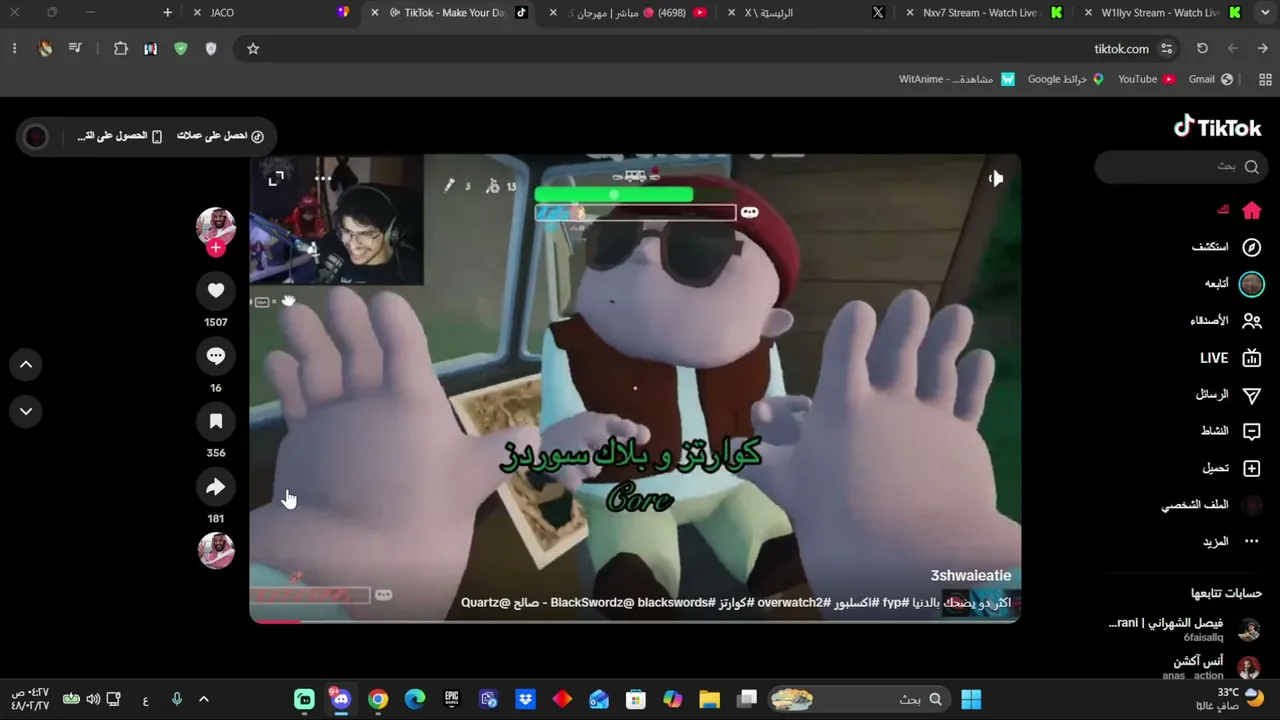Go to the For You home icon
The height and width of the screenshot is (720, 1280).
tap(1251, 210)
